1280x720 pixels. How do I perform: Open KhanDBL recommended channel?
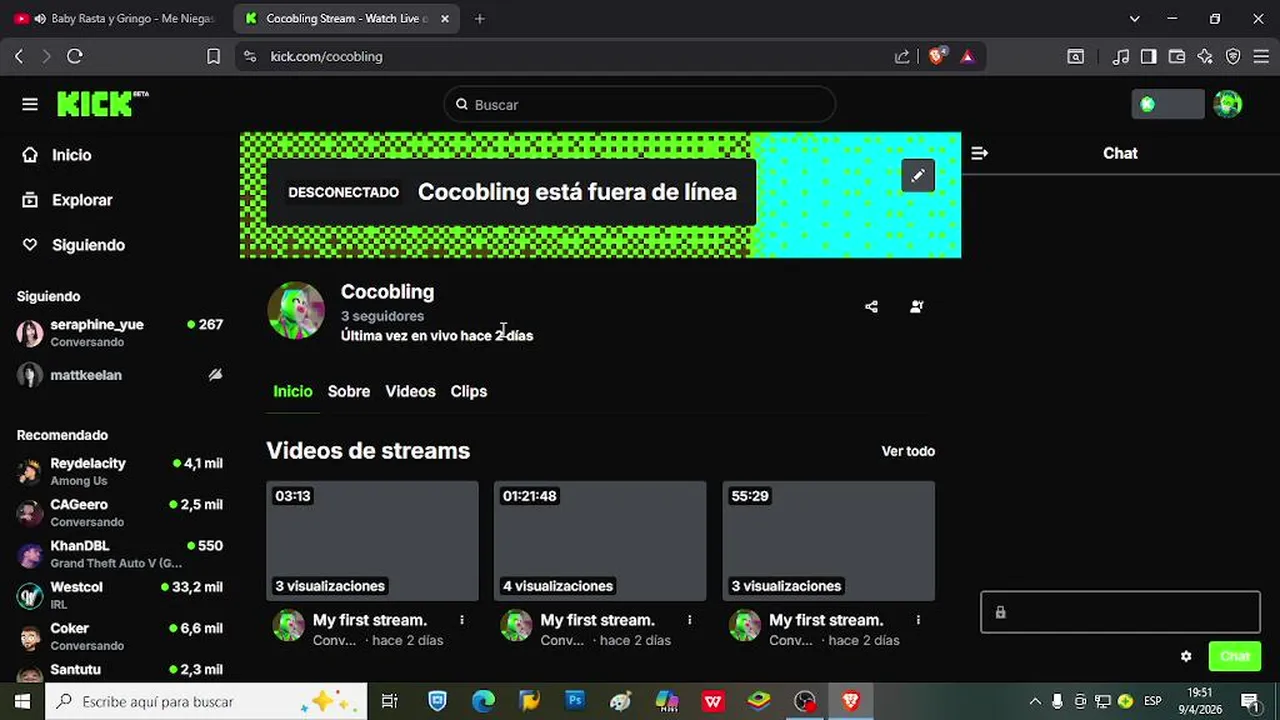(120, 554)
